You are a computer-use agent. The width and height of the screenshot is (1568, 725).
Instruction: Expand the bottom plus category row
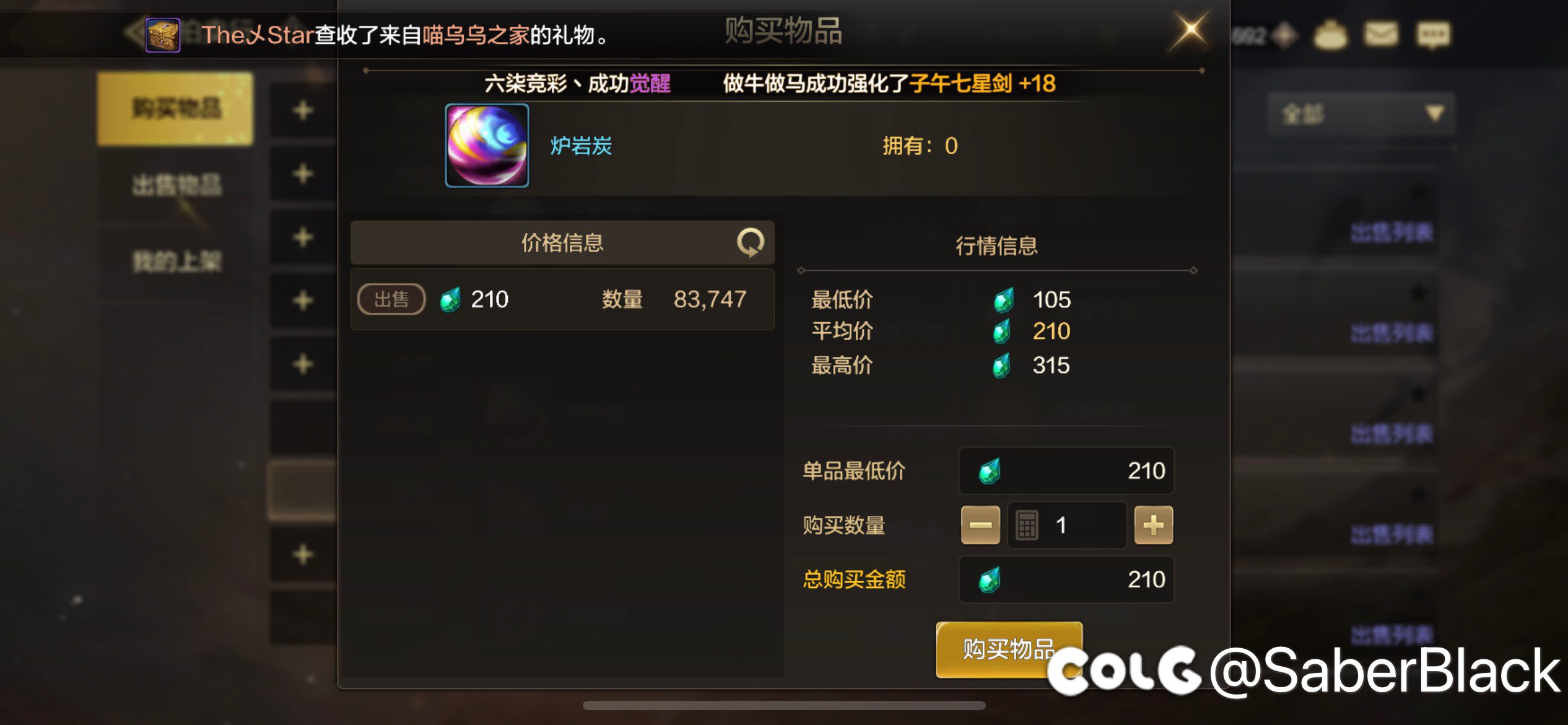pos(303,555)
